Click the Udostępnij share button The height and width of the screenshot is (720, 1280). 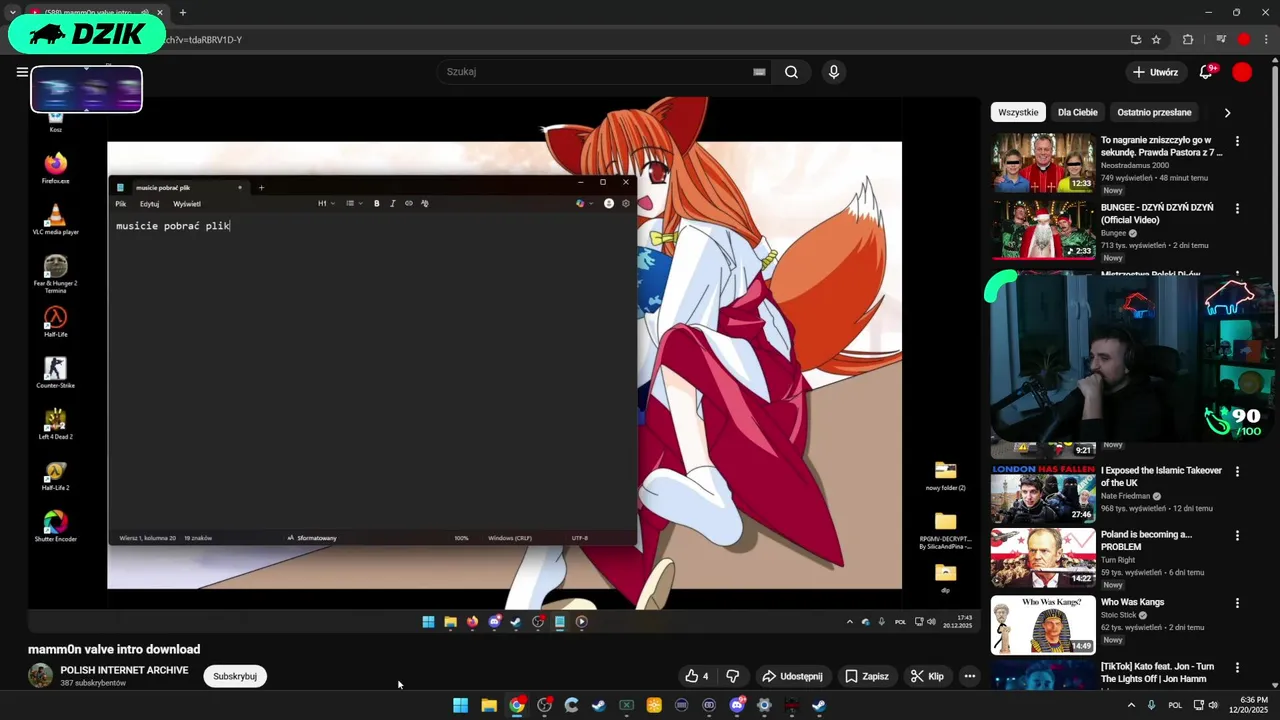coord(791,676)
